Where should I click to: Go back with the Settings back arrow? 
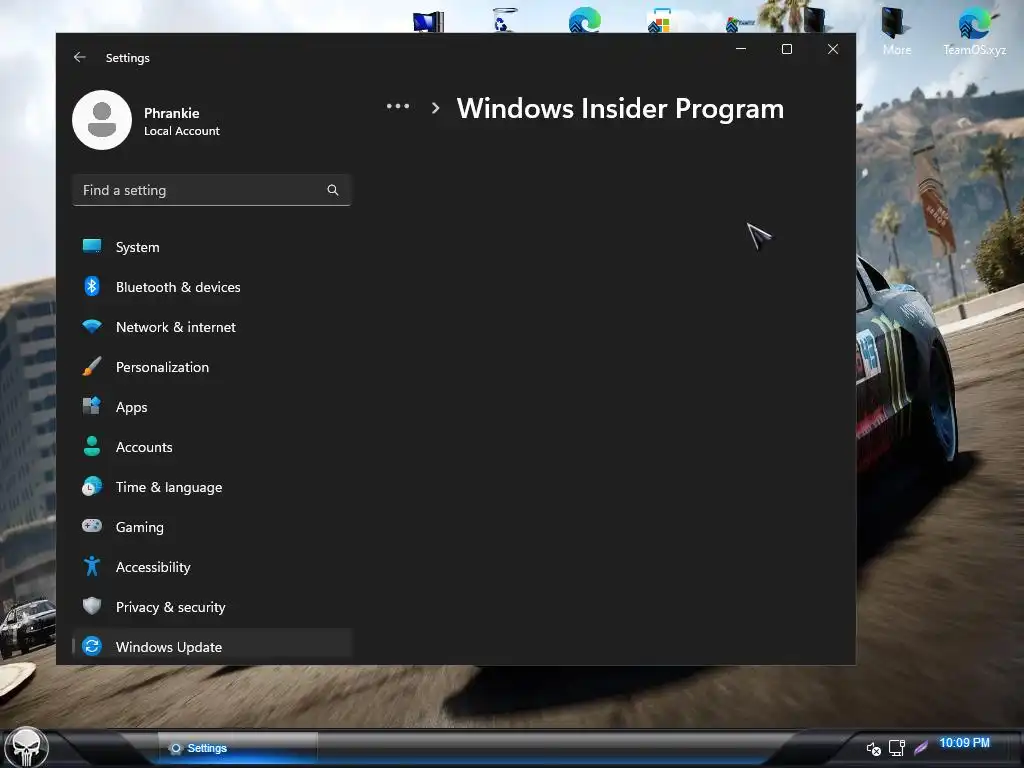click(80, 57)
